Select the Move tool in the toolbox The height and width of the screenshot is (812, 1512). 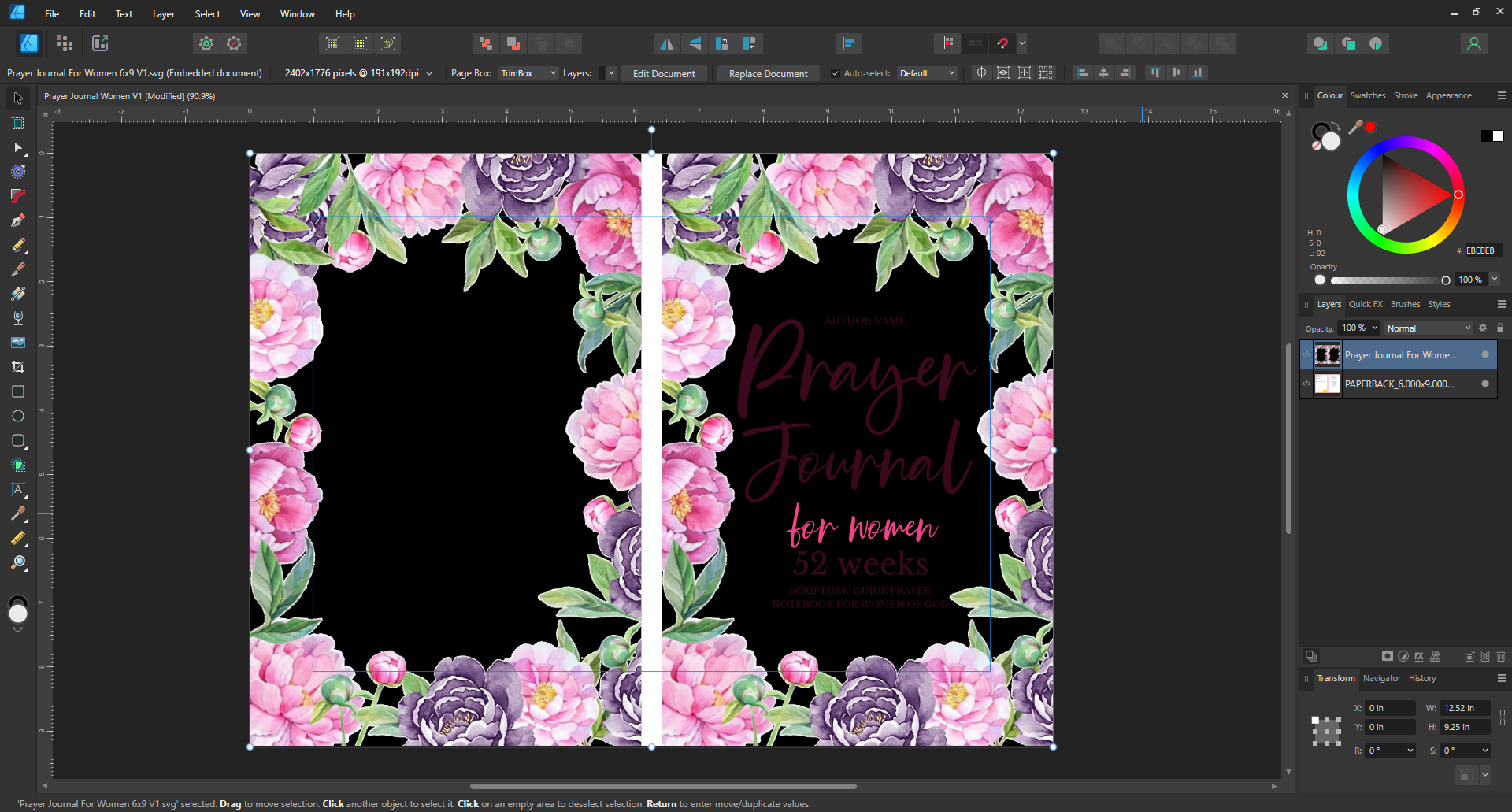click(x=18, y=98)
